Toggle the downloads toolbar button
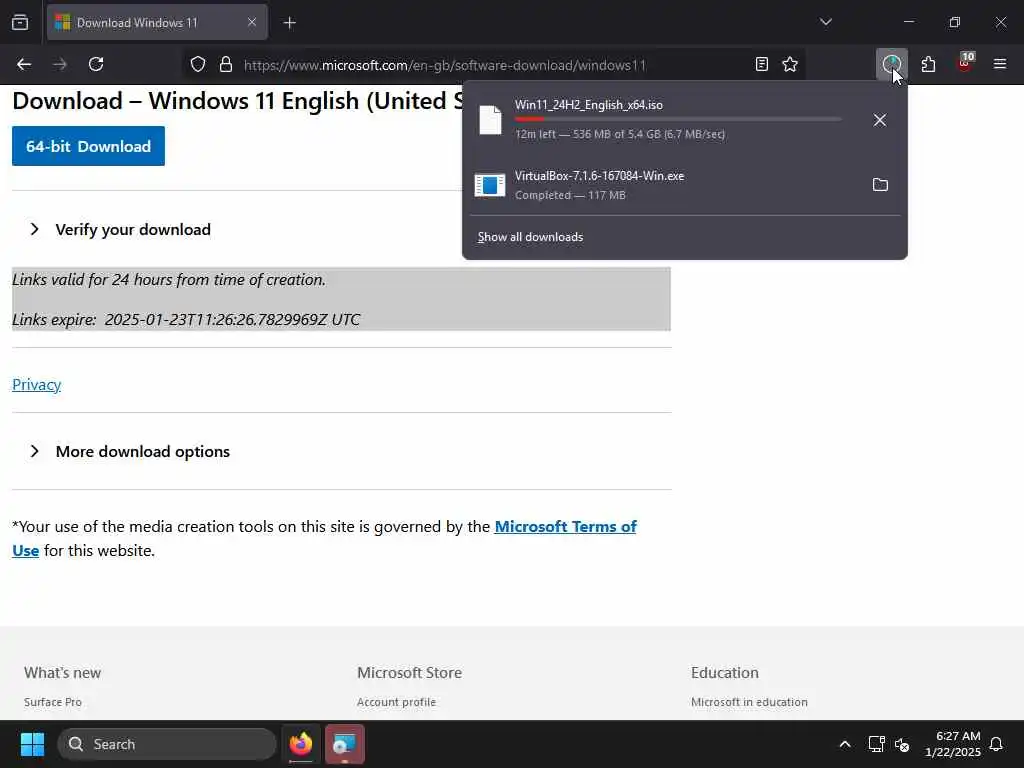The height and width of the screenshot is (768, 1024). coord(891,64)
